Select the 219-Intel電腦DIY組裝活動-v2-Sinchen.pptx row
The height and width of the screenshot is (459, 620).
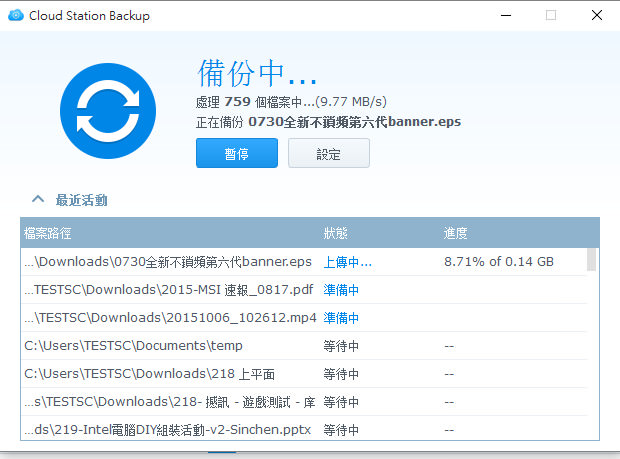(304, 428)
